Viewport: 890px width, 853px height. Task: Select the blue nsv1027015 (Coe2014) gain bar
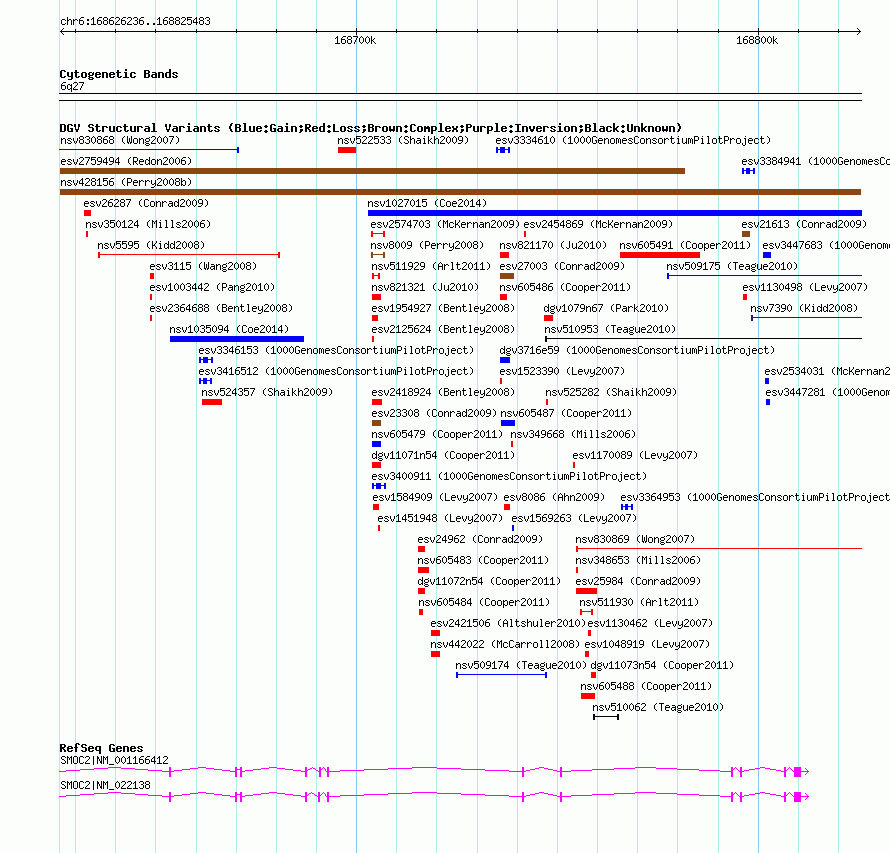coord(615,213)
